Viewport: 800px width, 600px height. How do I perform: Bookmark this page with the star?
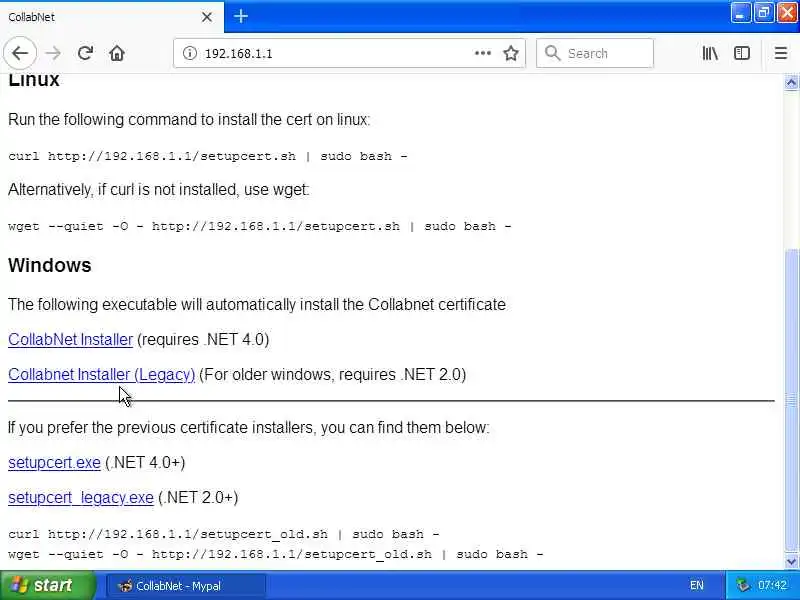point(511,53)
